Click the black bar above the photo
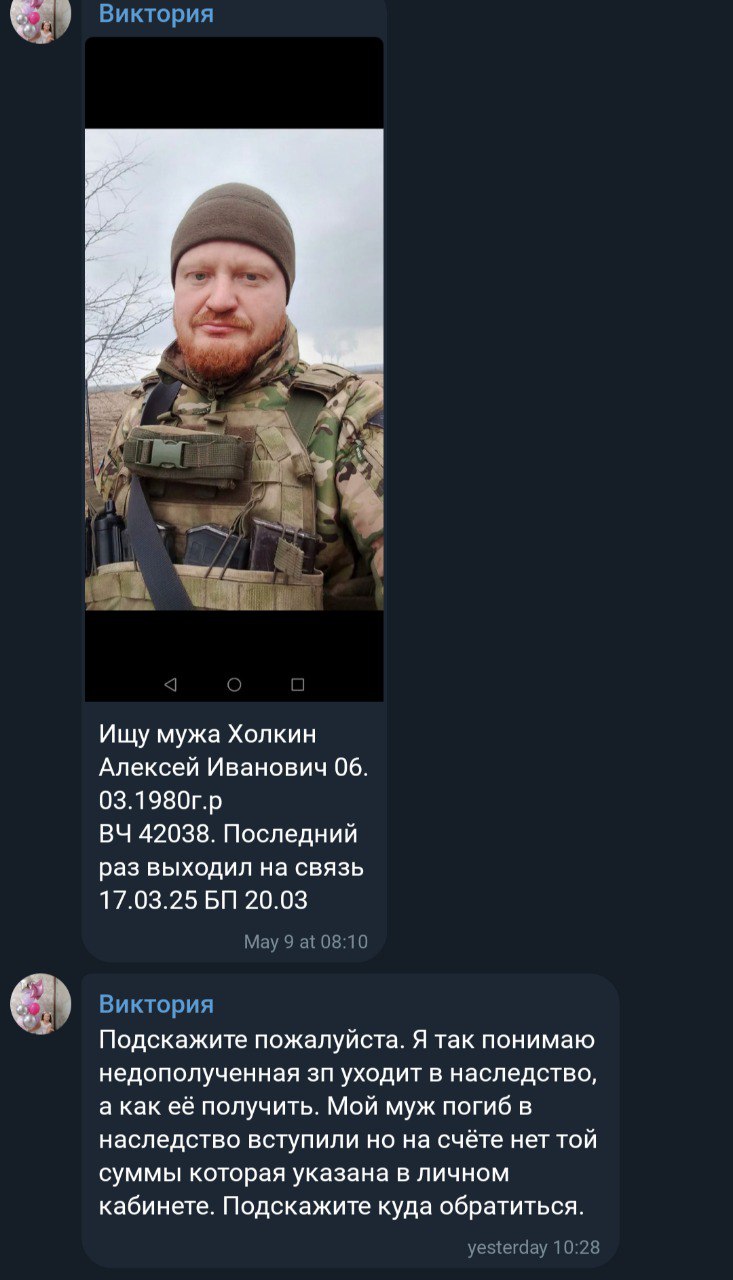Viewport: 733px width, 1280px height. tap(234, 83)
